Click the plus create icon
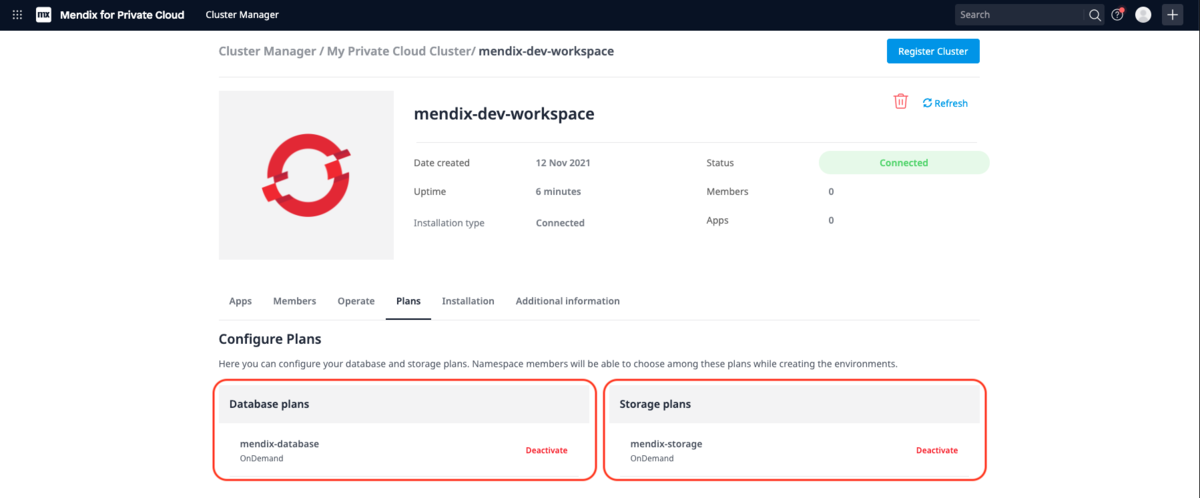 (1173, 15)
